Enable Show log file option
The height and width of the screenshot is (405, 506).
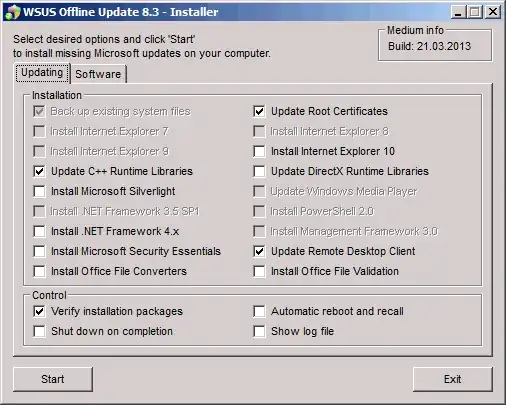259,331
